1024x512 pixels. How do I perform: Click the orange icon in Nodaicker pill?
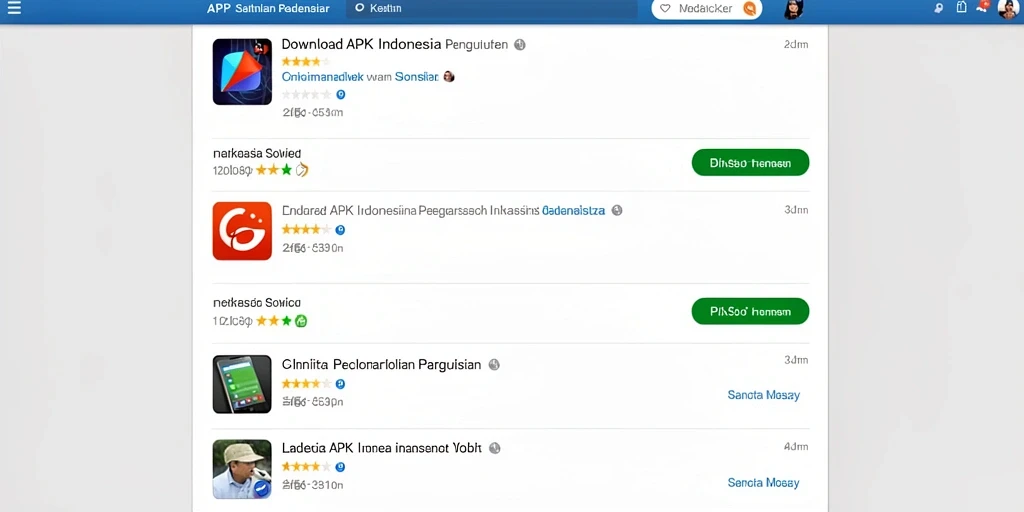point(750,8)
